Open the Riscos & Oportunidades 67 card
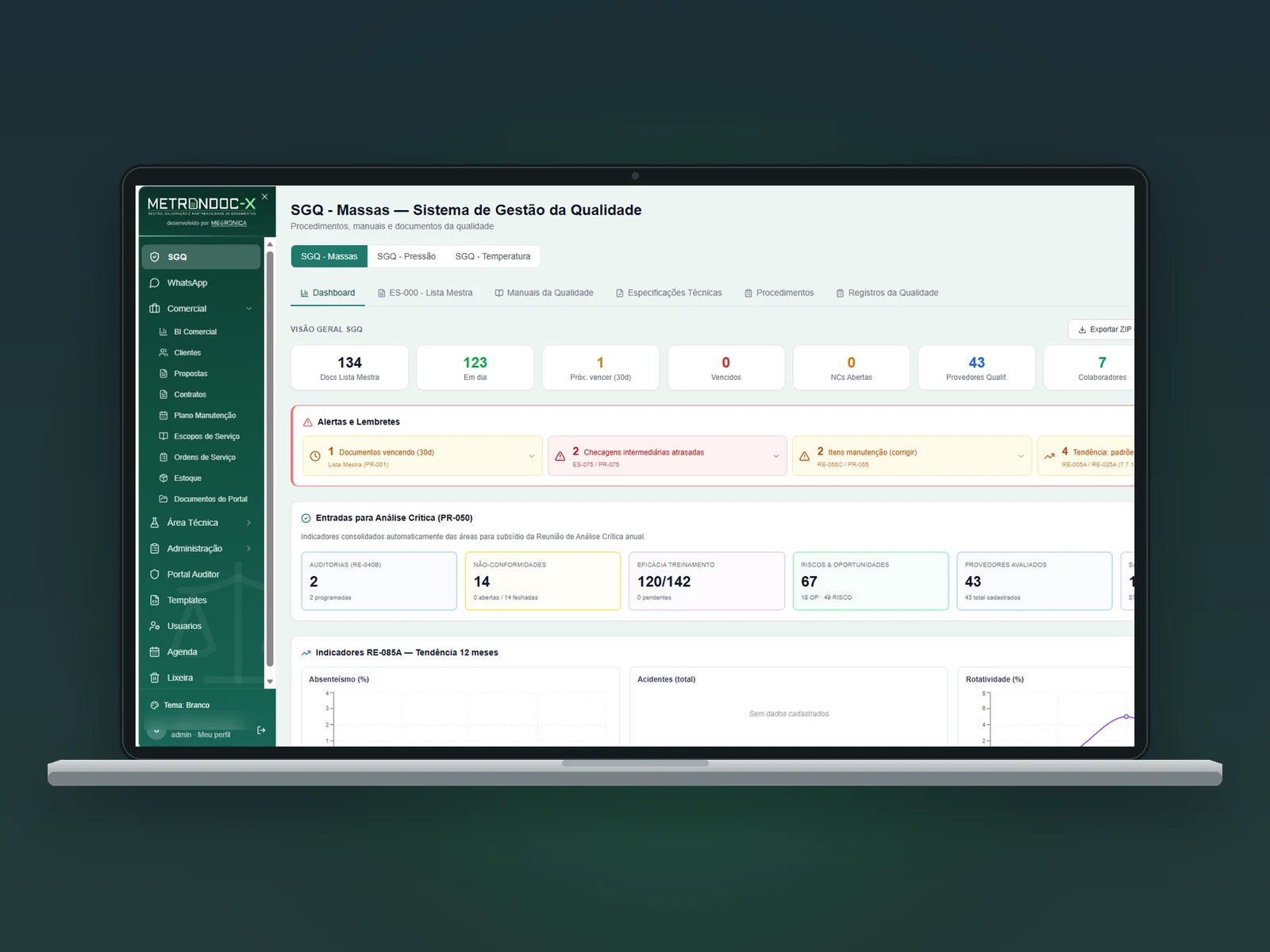Screen dimensions: 1270x952 871,581
